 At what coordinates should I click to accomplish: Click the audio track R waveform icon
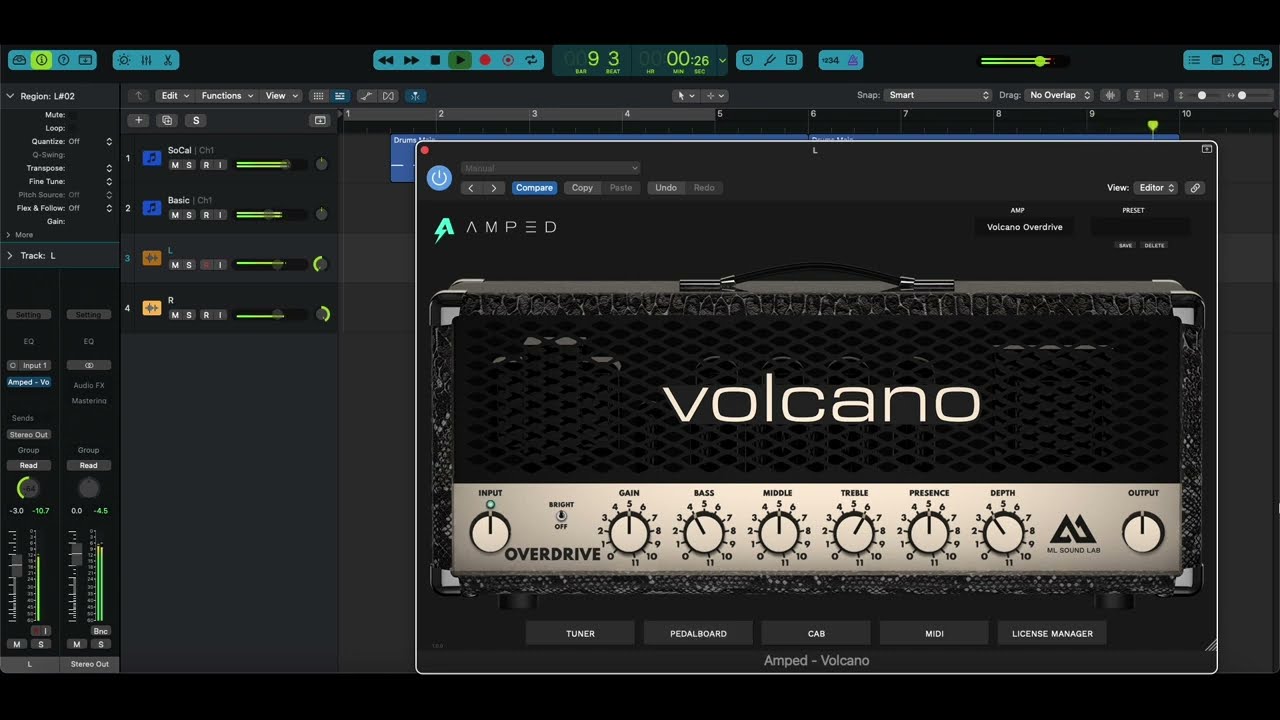[x=152, y=308]
